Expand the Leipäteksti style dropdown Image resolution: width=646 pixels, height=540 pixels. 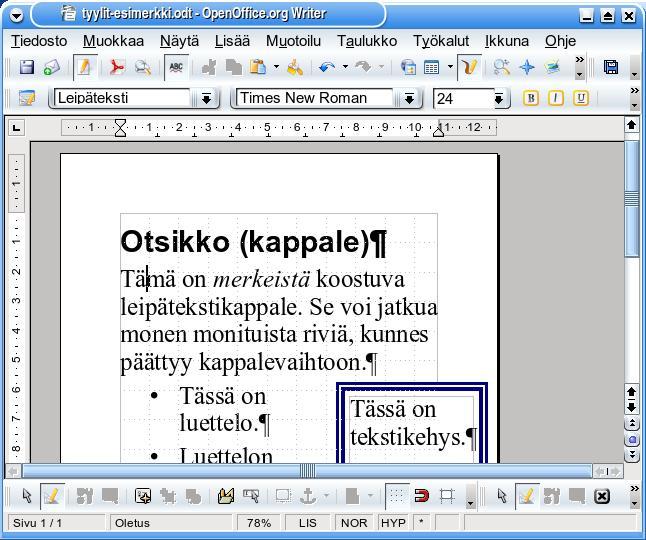click(206, 98)
